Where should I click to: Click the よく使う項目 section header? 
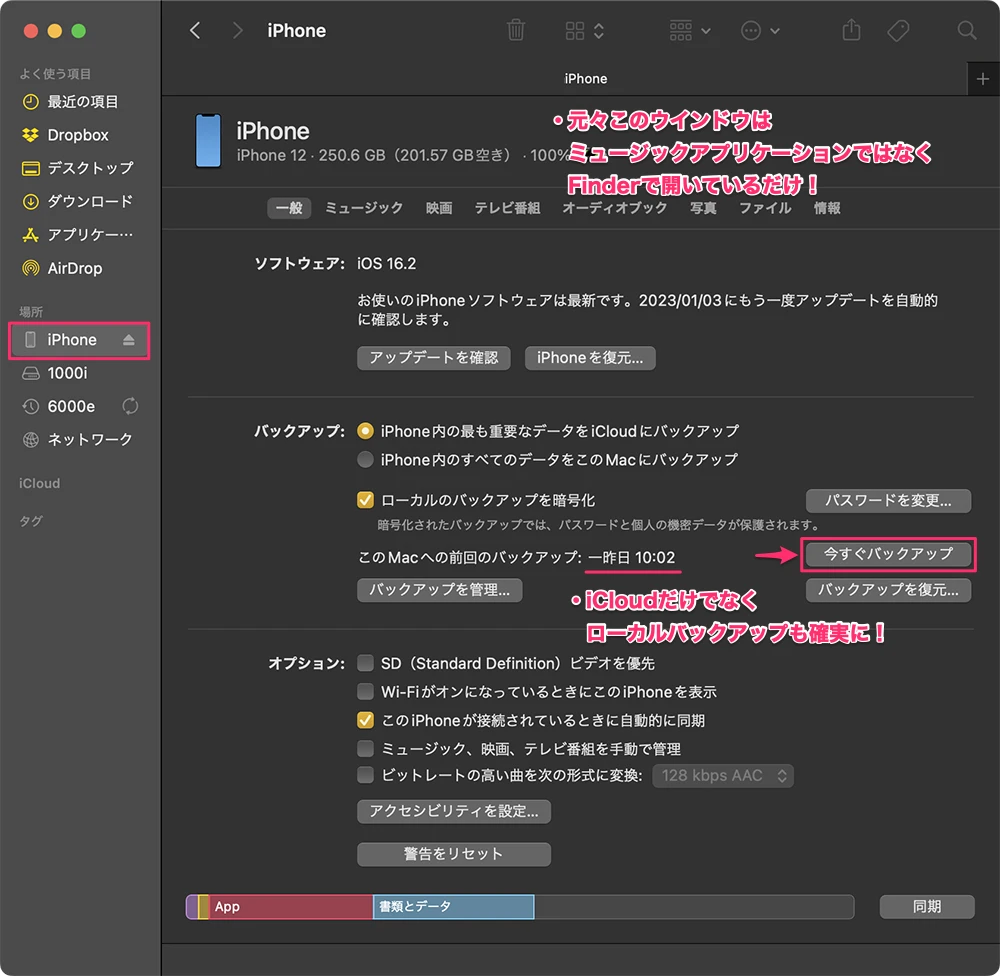tap(55, 74)
